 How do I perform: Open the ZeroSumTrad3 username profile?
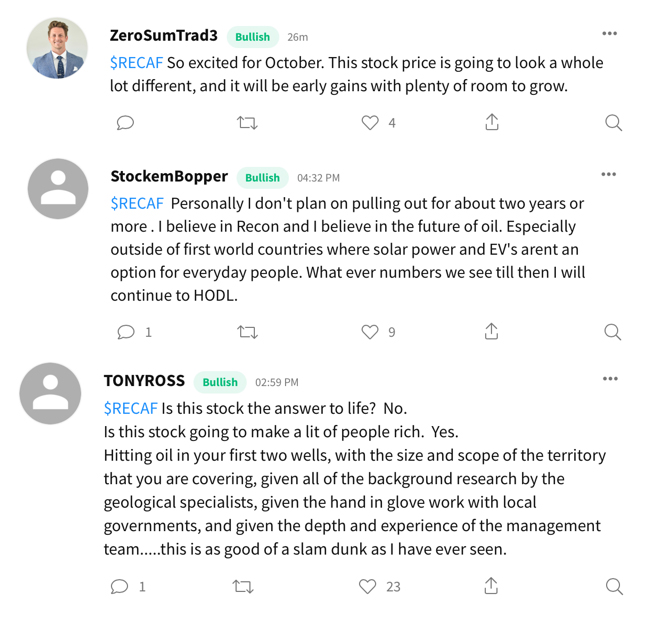pyautogui.click(x=163, y=35)
